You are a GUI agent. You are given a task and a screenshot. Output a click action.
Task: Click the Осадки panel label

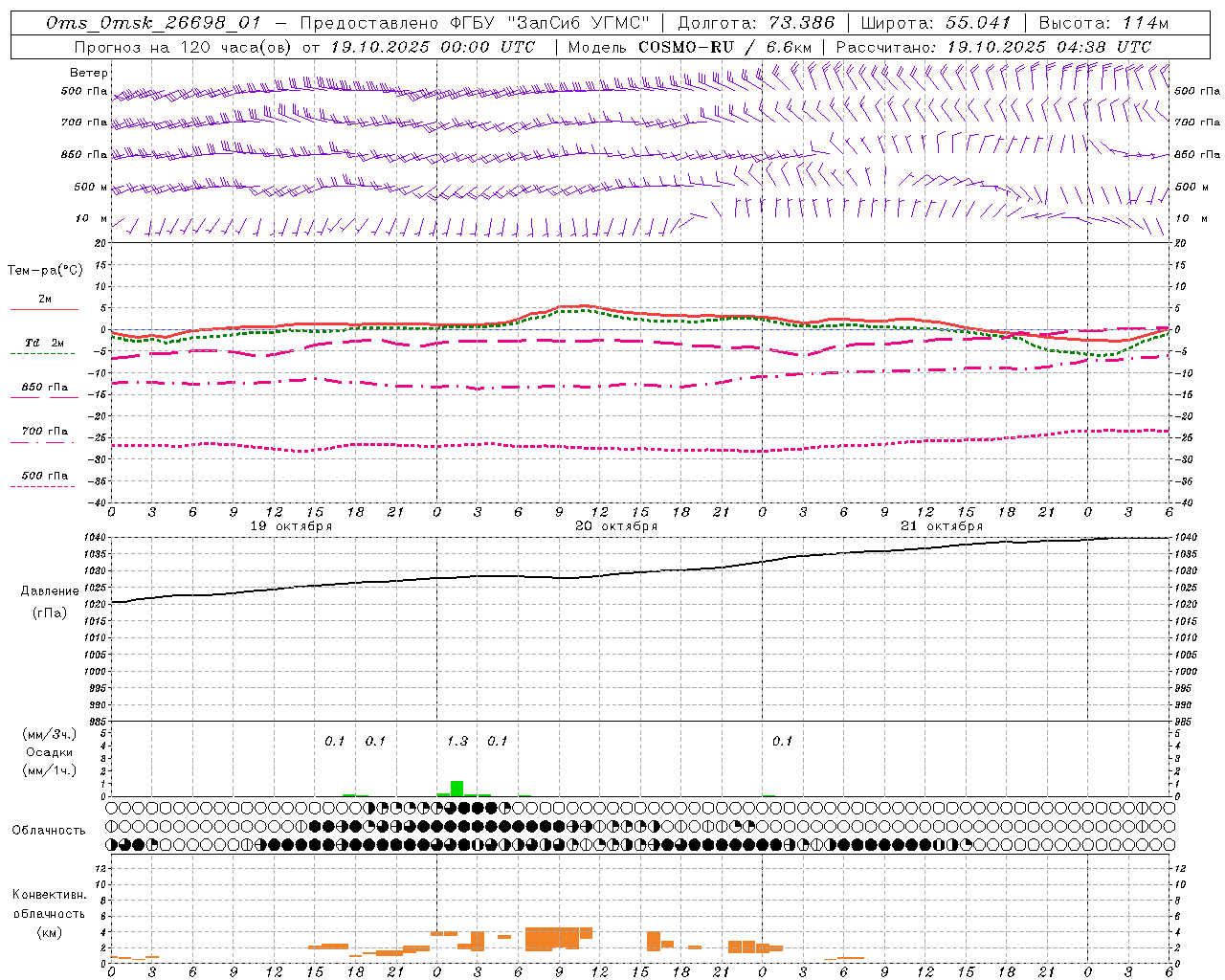pyautogui.click(x=50, y=752)
